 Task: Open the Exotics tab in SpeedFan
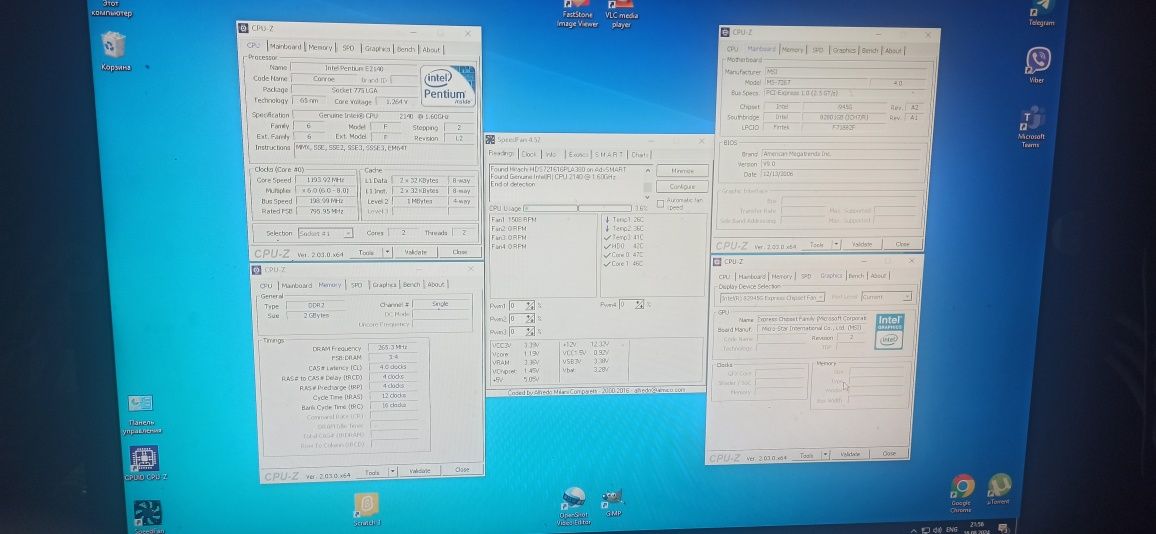pos(578,154)
